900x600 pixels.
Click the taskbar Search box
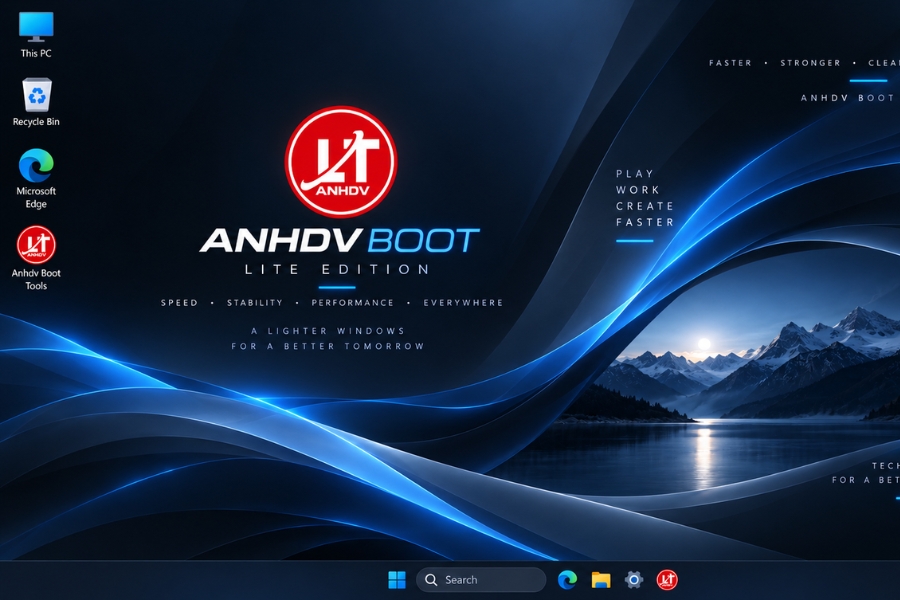click(x=481, y=580)
